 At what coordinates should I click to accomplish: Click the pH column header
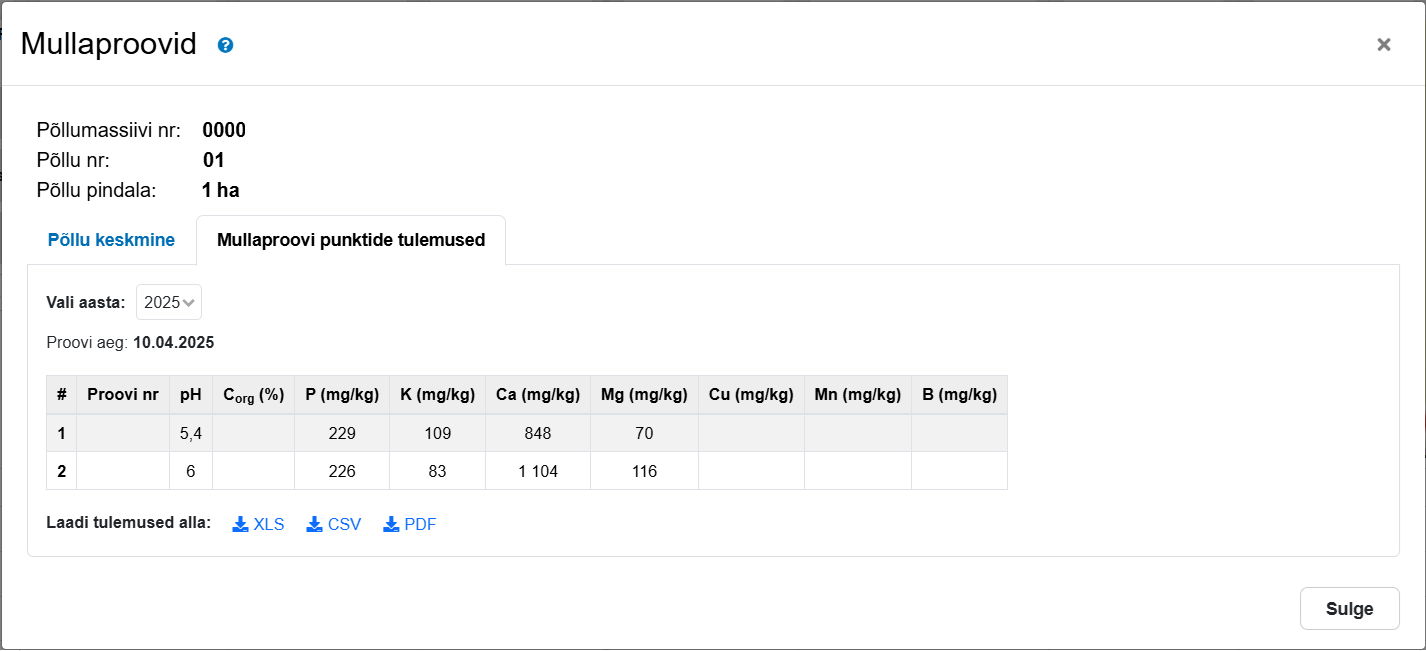pyautogui.click(x=191, y=395)
